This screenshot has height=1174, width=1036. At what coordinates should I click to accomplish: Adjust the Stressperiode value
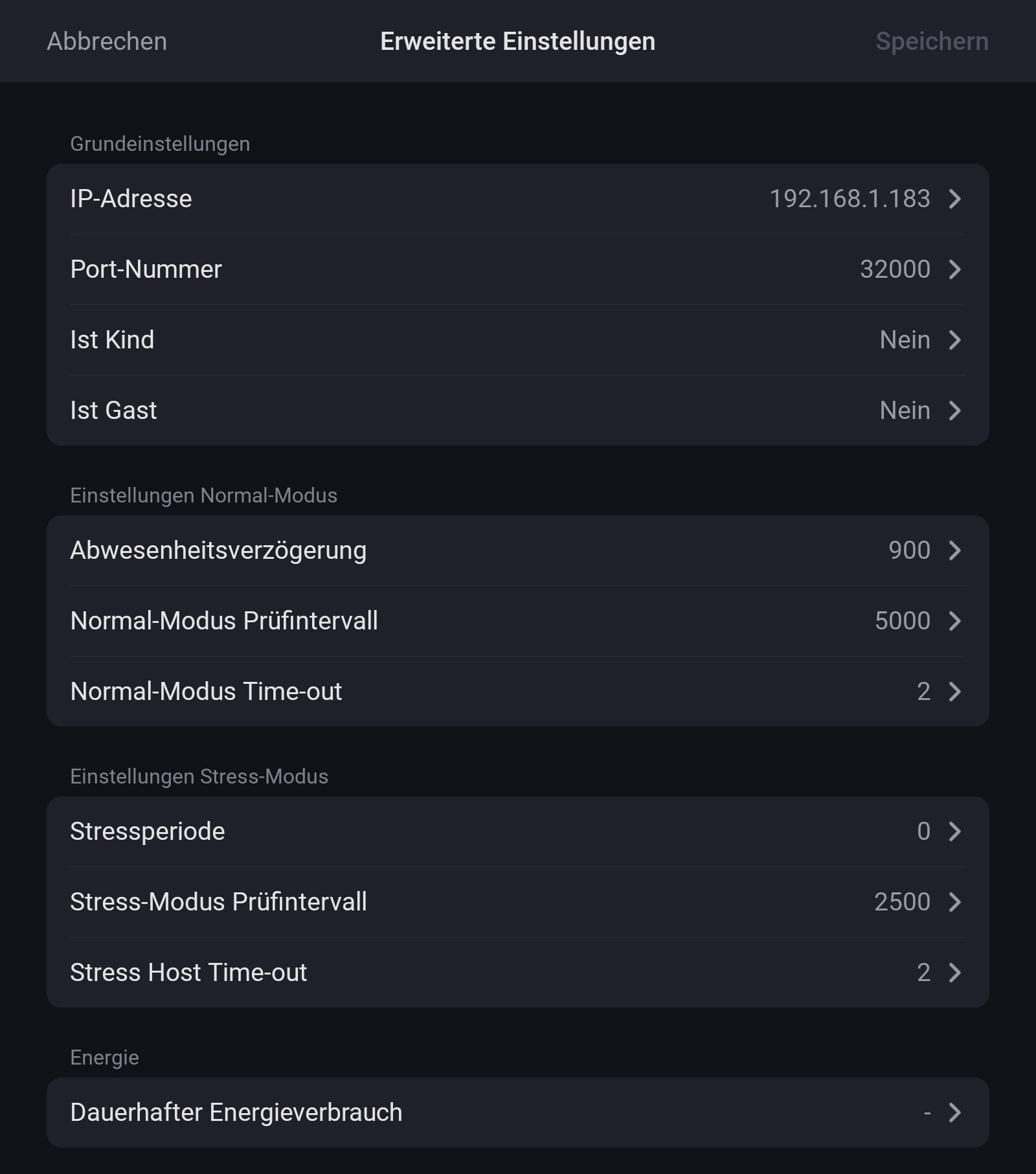(923, 831)
